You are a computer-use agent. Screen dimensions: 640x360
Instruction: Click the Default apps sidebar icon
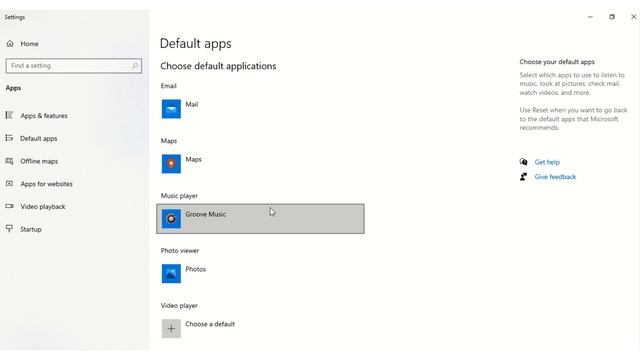point(9,138)
